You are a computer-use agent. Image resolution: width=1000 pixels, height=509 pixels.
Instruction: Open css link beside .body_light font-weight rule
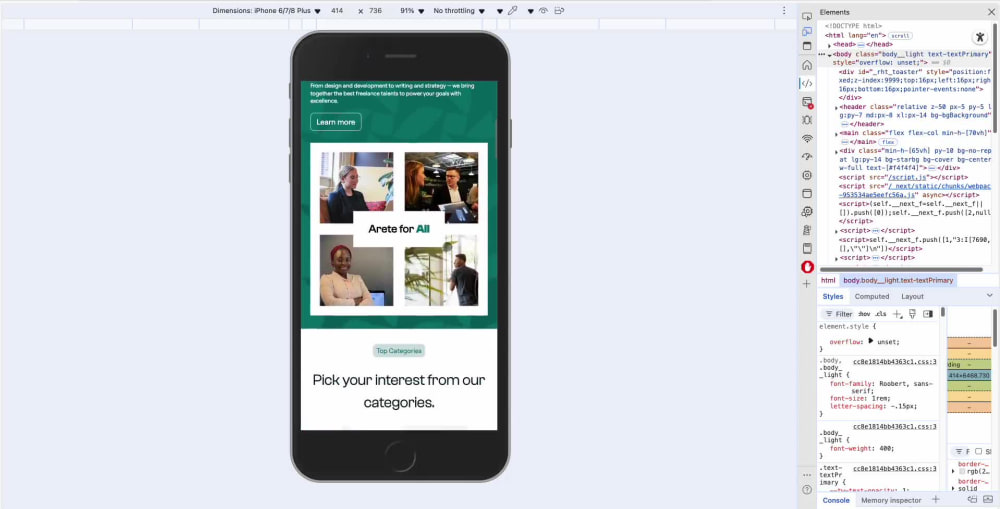point(895,427)
